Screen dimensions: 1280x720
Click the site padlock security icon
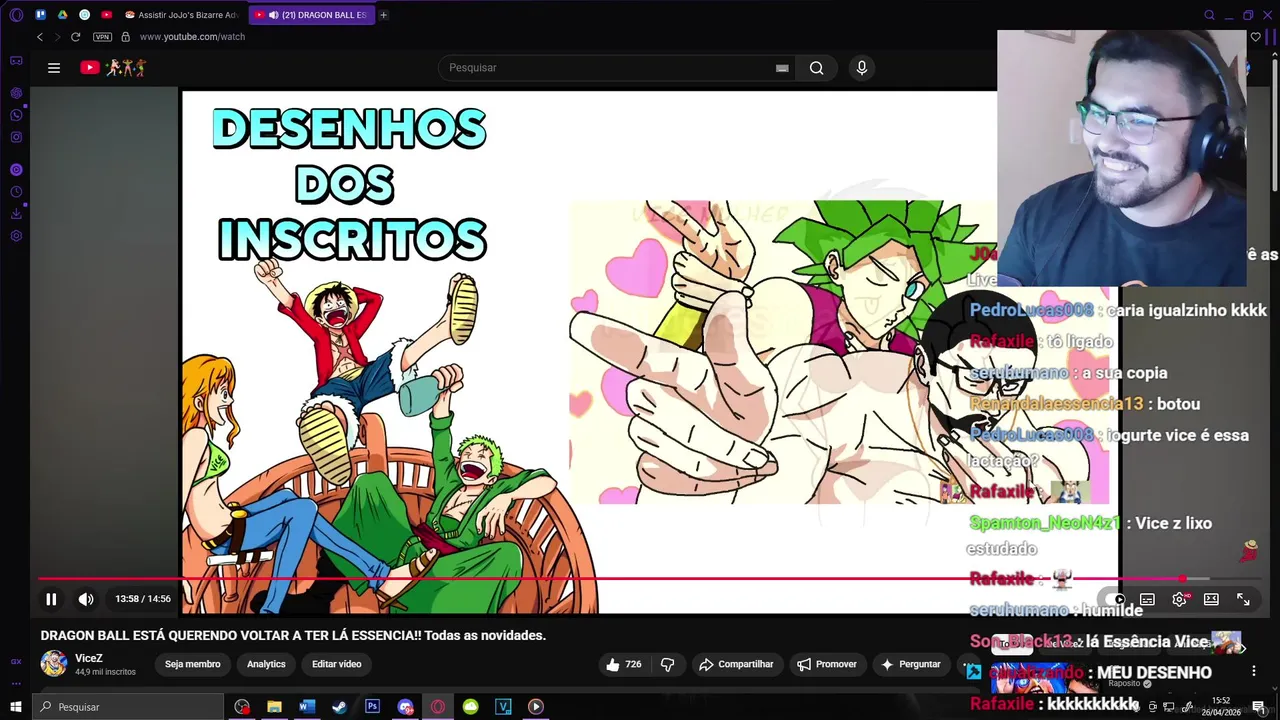click(x=125, y=37)
